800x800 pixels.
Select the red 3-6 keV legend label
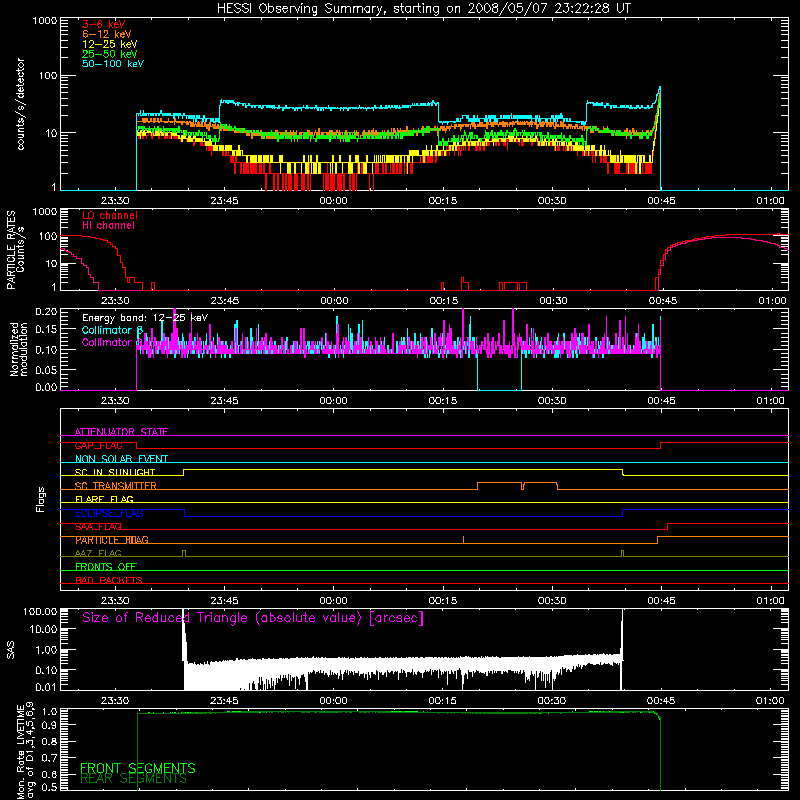pyautogui.click(x=104, y=24)
